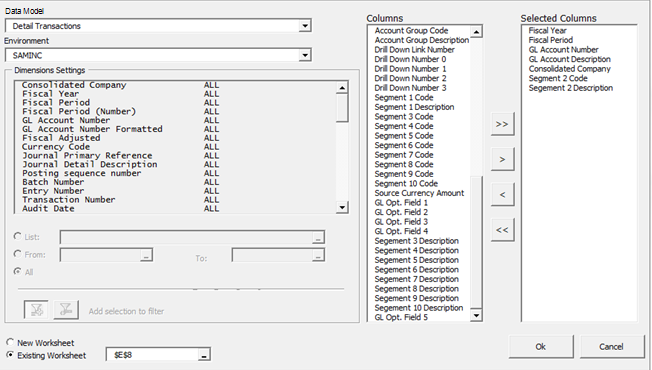Image resolution: width=652 pixels, height=370 pixels.
Task: Move all columns with >> button
Action: point(502,124)
